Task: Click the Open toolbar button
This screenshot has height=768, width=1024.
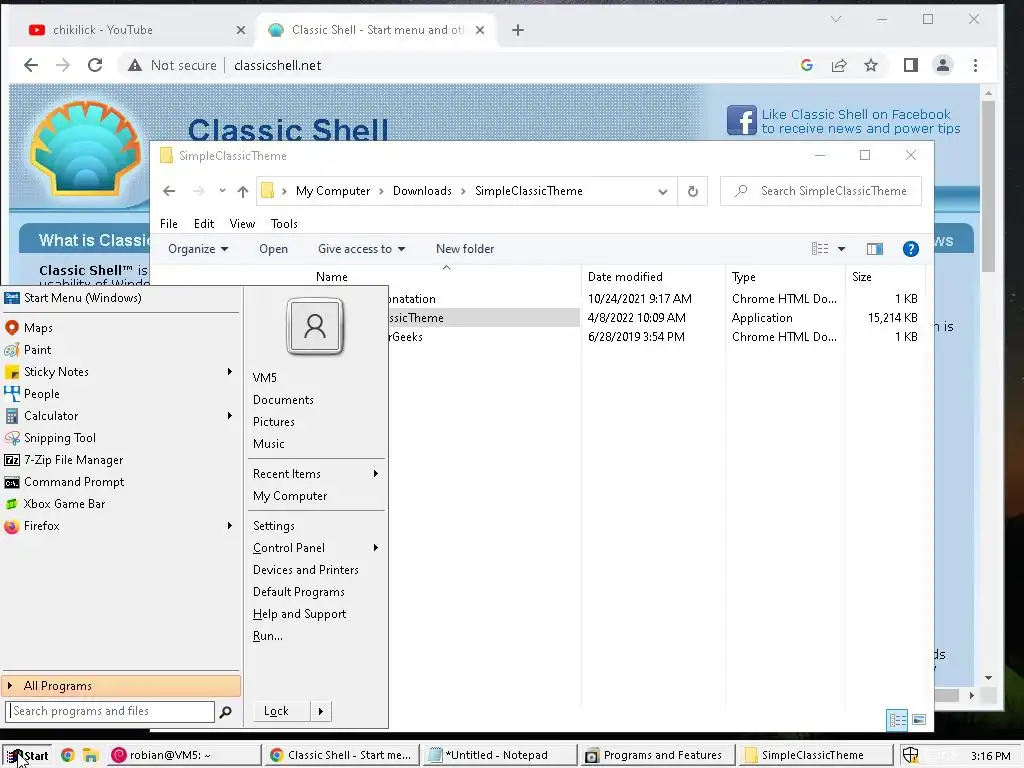Action: coord(273,249)
